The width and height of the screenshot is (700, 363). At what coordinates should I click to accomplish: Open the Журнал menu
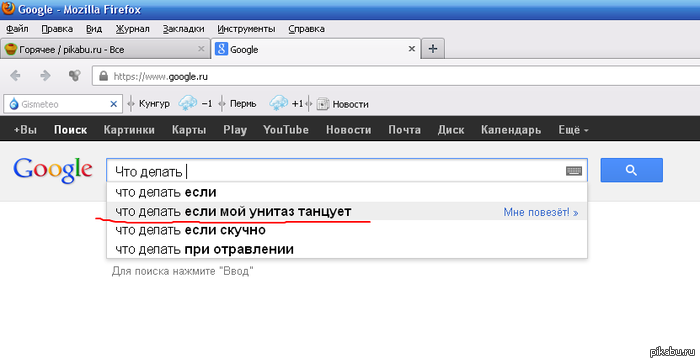click(x=132, y=29)
